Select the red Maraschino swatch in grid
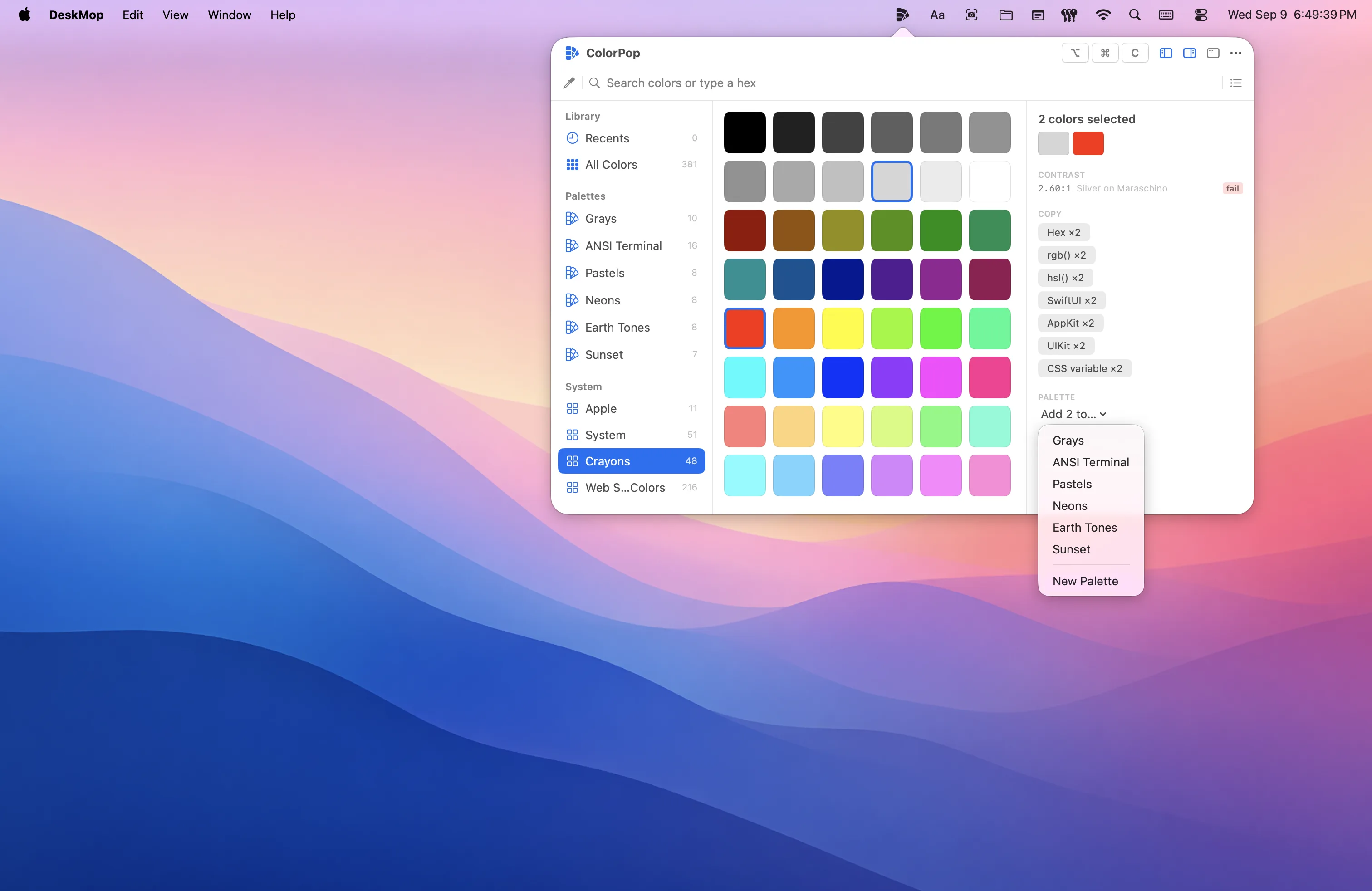This screenshot has width=1372, height=891. (745, 328)
